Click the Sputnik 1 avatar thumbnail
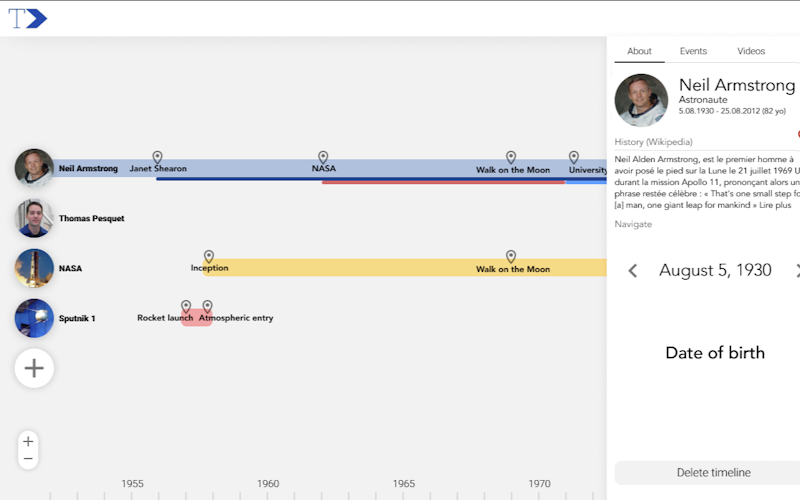 (34, 318)
